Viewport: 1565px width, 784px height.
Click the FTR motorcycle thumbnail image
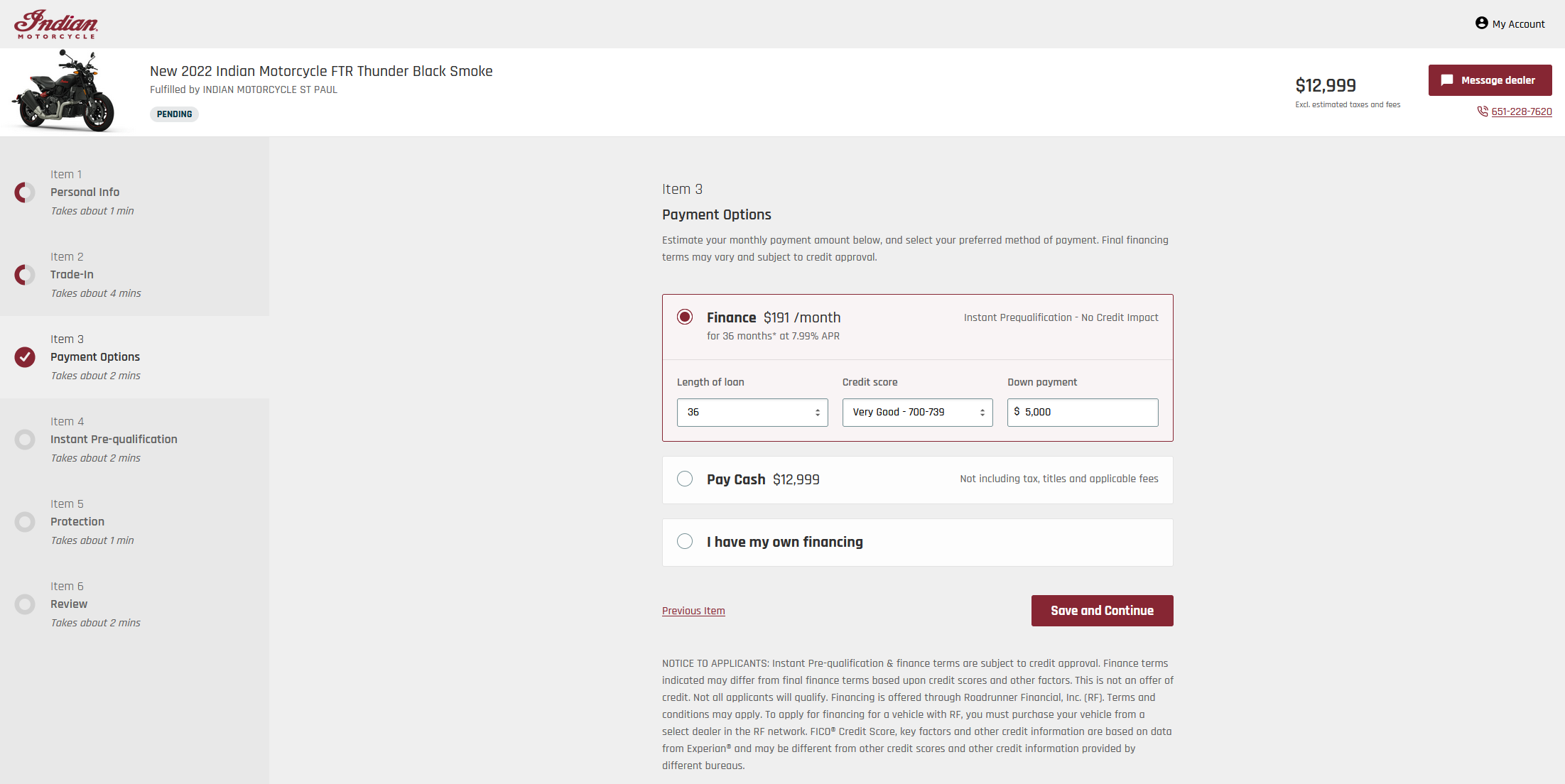coord(64,91)
